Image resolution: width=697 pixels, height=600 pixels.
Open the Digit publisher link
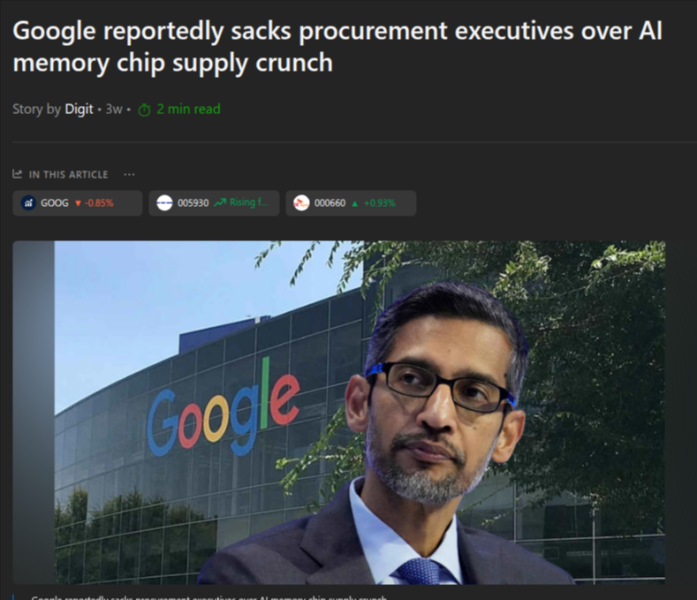coord(79,109)
